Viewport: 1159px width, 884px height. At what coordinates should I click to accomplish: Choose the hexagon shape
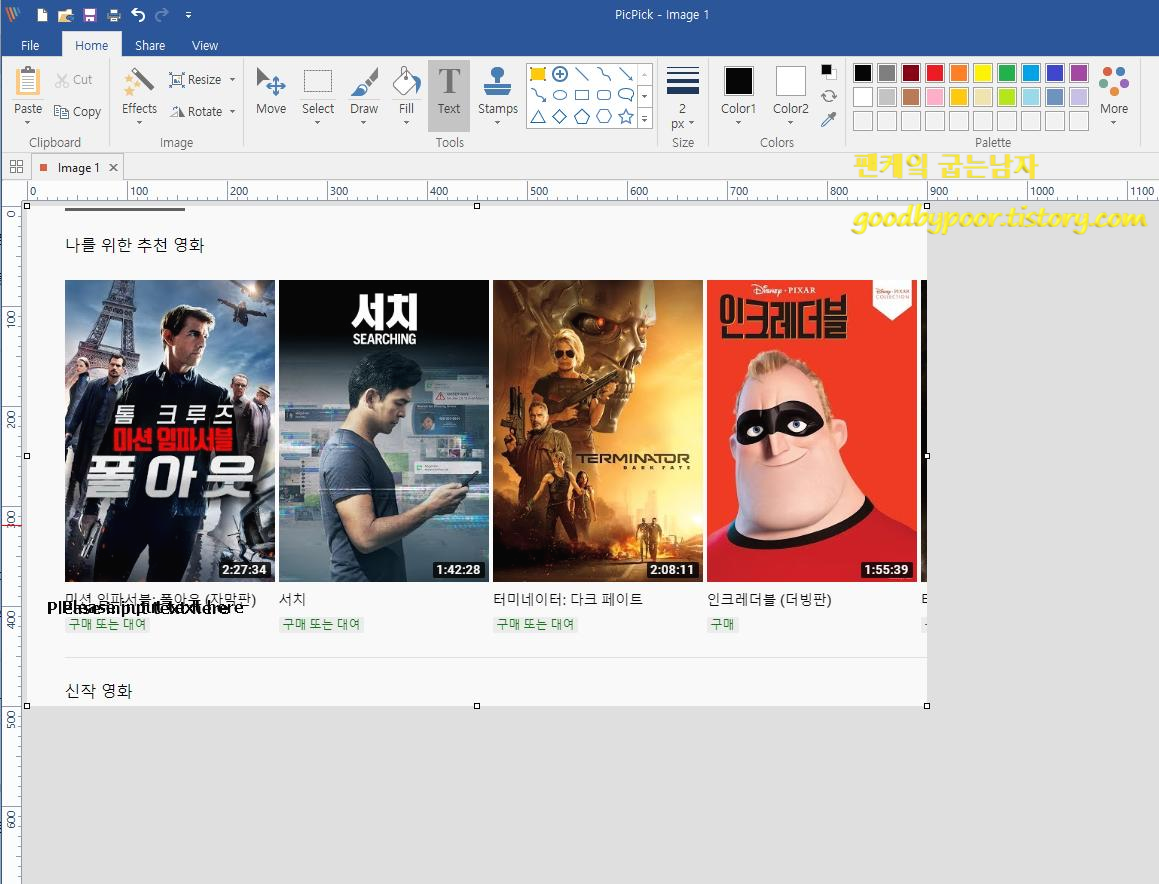tap(604, 117)
